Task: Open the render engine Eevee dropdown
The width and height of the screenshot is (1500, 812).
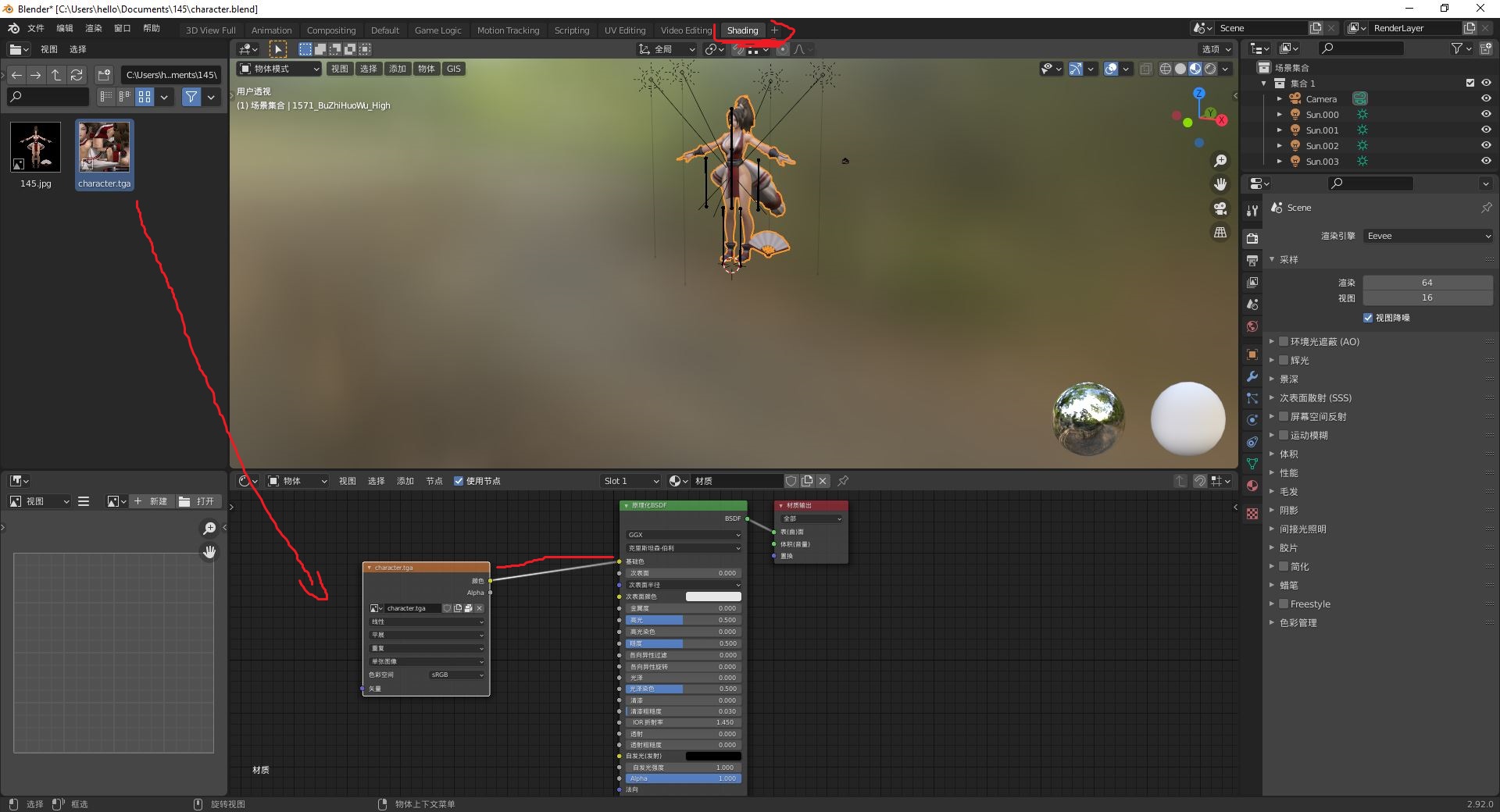Action: click(1428, 236)
